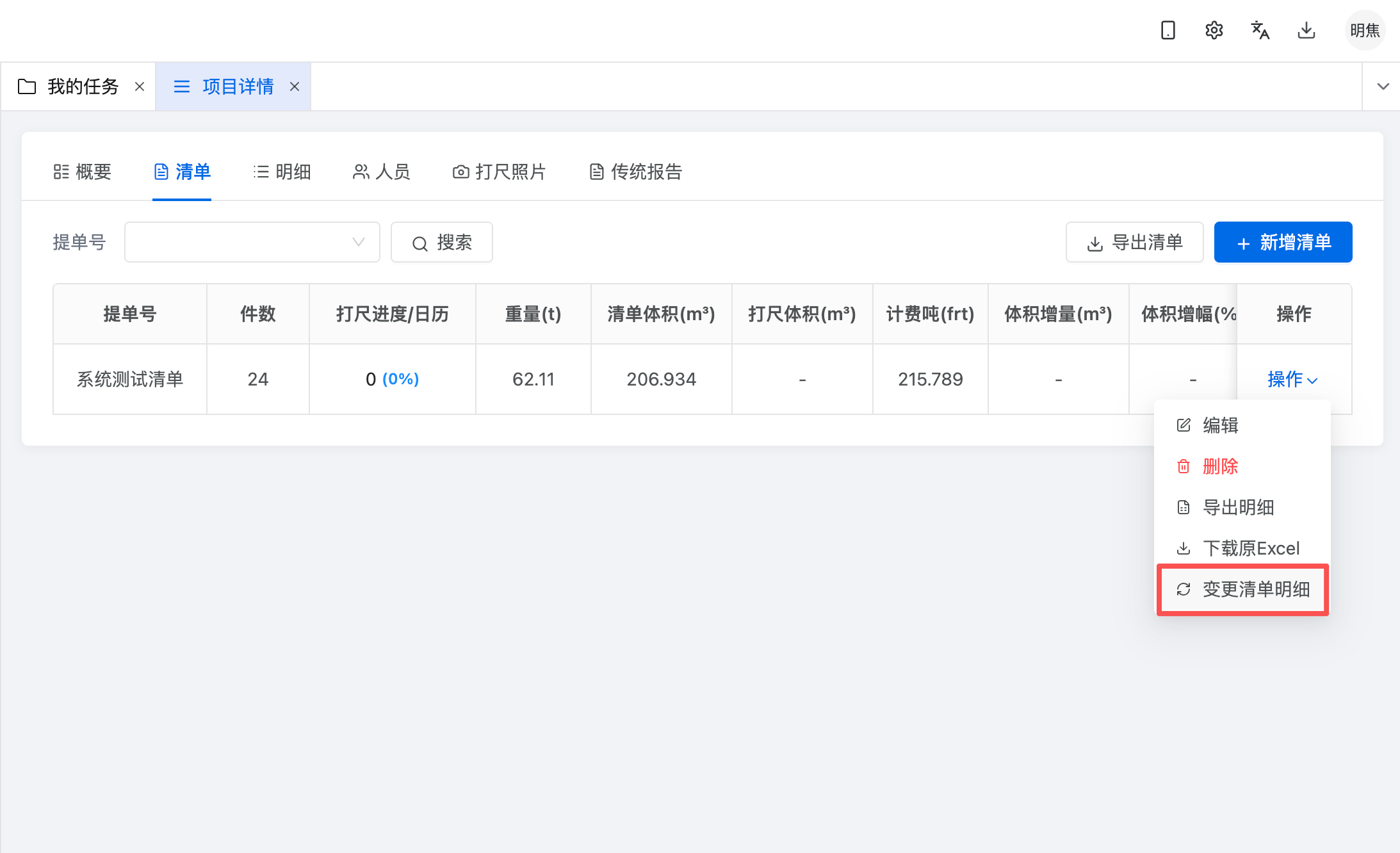Click the mobile device icon

(x=1168, y=30)
